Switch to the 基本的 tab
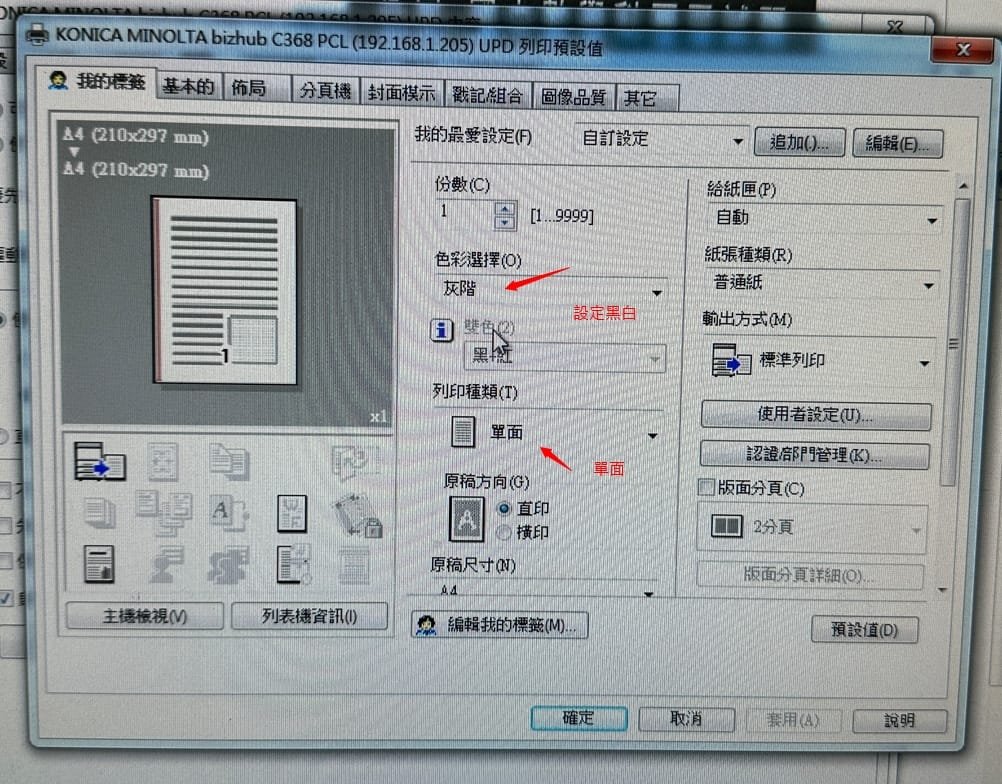The width and height of the screenshot is (1002, 784). [188, 88]
